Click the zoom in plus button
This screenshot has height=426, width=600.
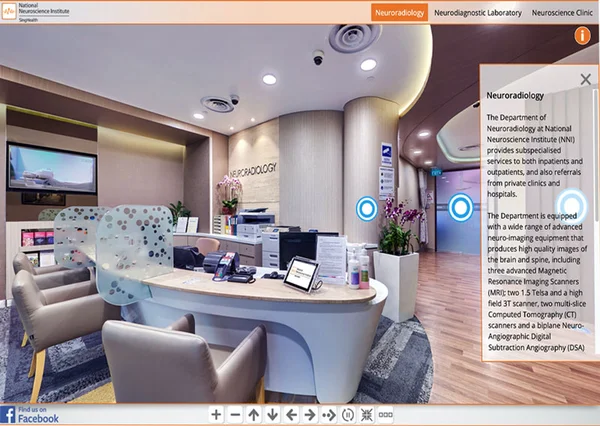[x=216, y=414]
